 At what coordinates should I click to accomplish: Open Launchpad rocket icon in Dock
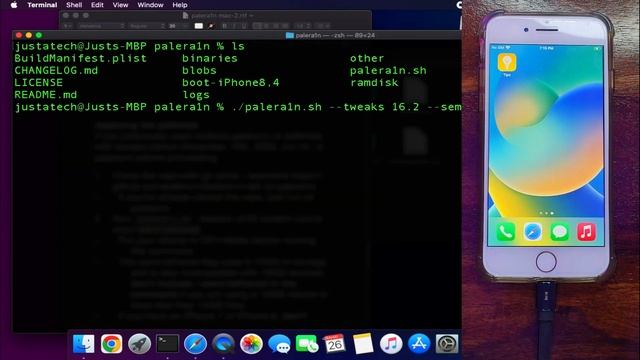(x=140, y=344)
